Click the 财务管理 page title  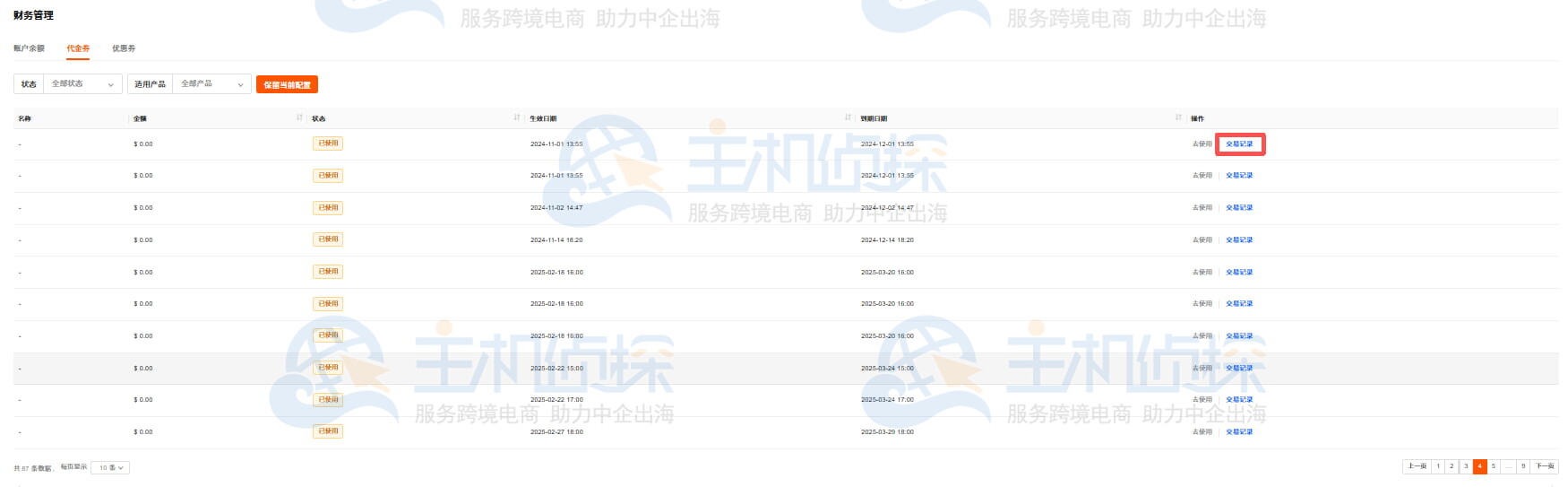point(33,15)
